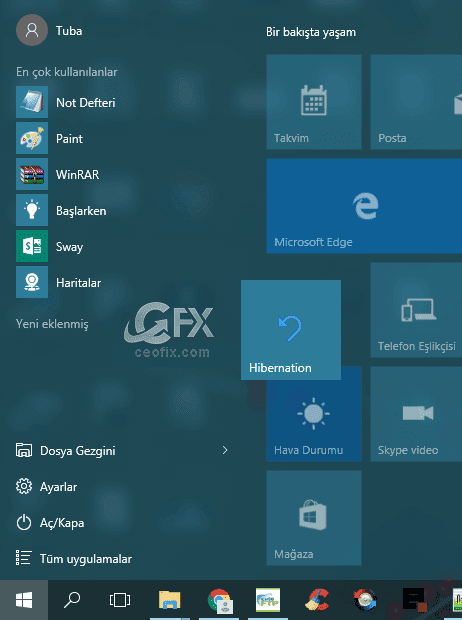
Task: Open taskbar search magnifier
Action: pyautogui.click(x=72, y=600)
